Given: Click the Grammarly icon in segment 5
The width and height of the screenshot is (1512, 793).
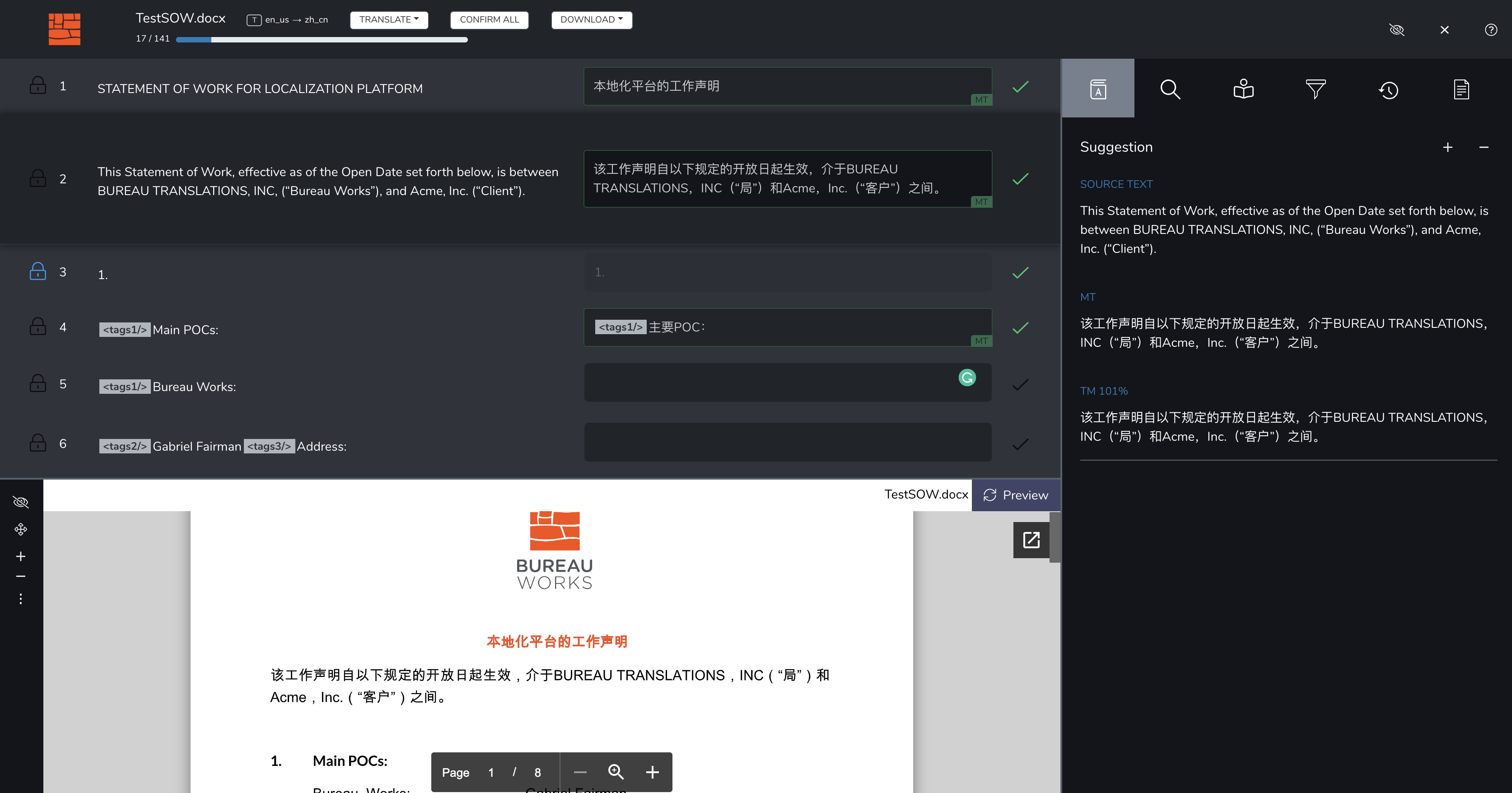Looking at the screenshot, I should point(967,378).
